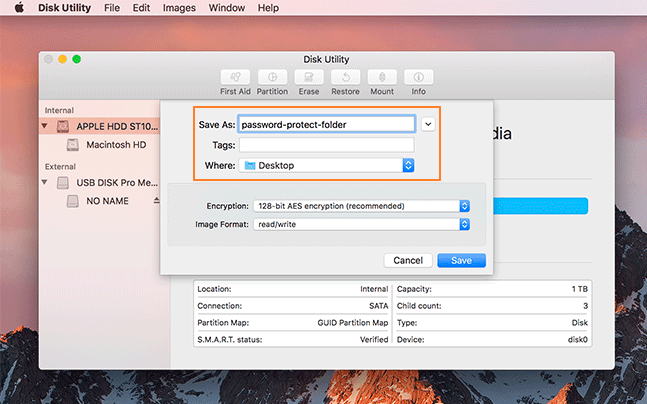This screenshot has width=647, height=404.
Task: Click the 'Verified' S.M.A.R.T. status value
Action: tap(374, 340)
